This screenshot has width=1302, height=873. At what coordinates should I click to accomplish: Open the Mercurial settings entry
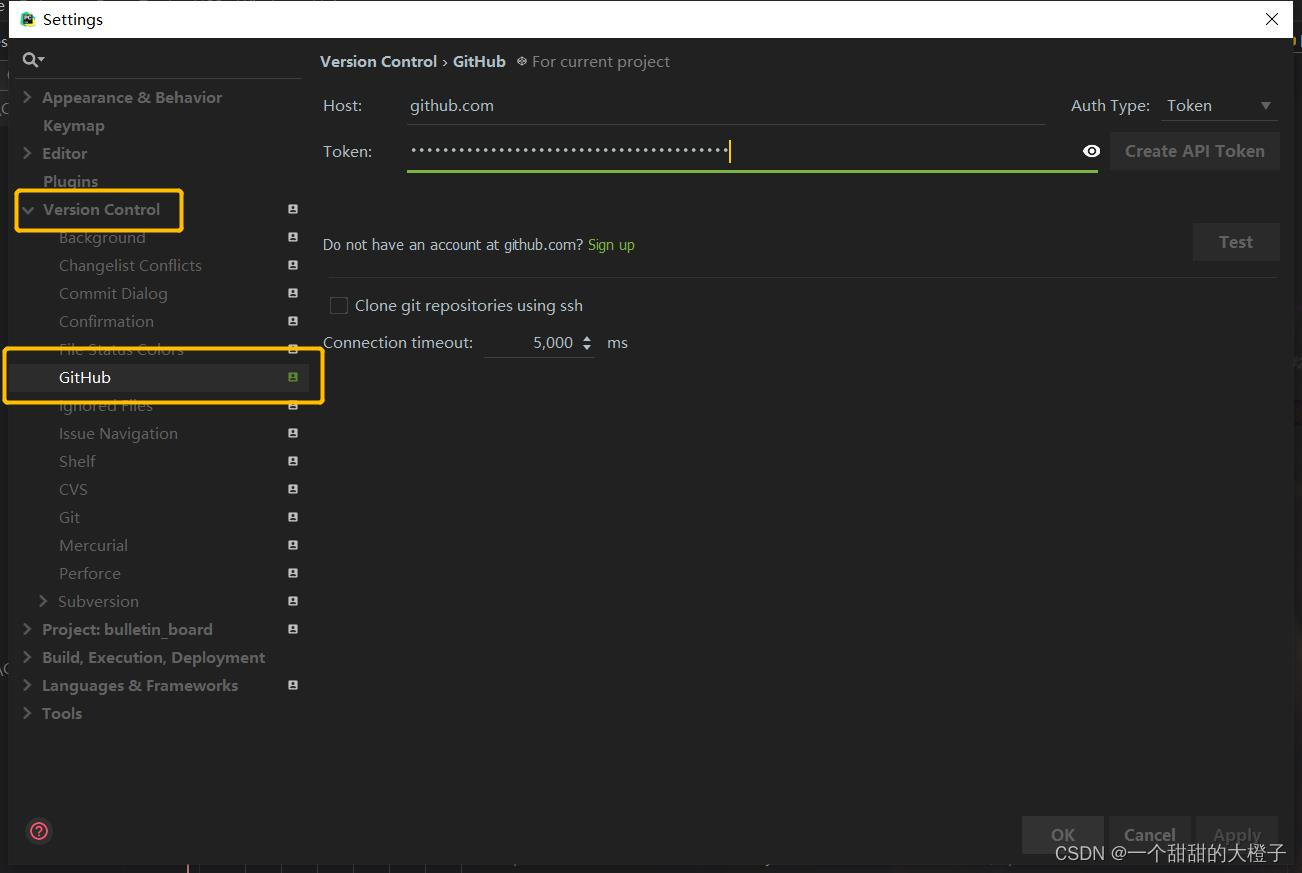pos(93,545)
